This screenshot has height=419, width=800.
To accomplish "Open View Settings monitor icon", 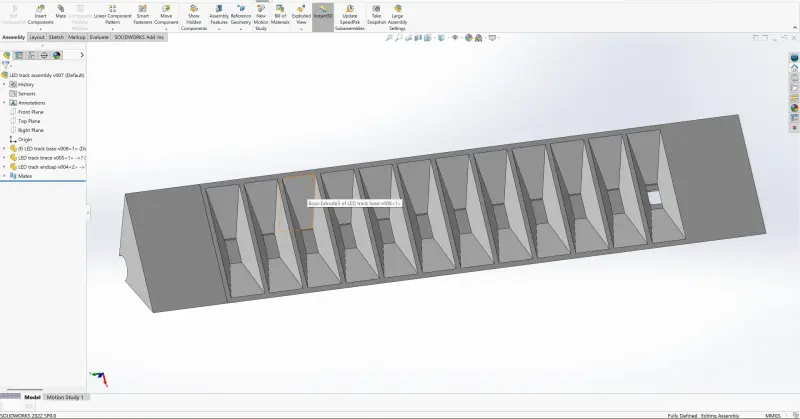I will (492, 38).
